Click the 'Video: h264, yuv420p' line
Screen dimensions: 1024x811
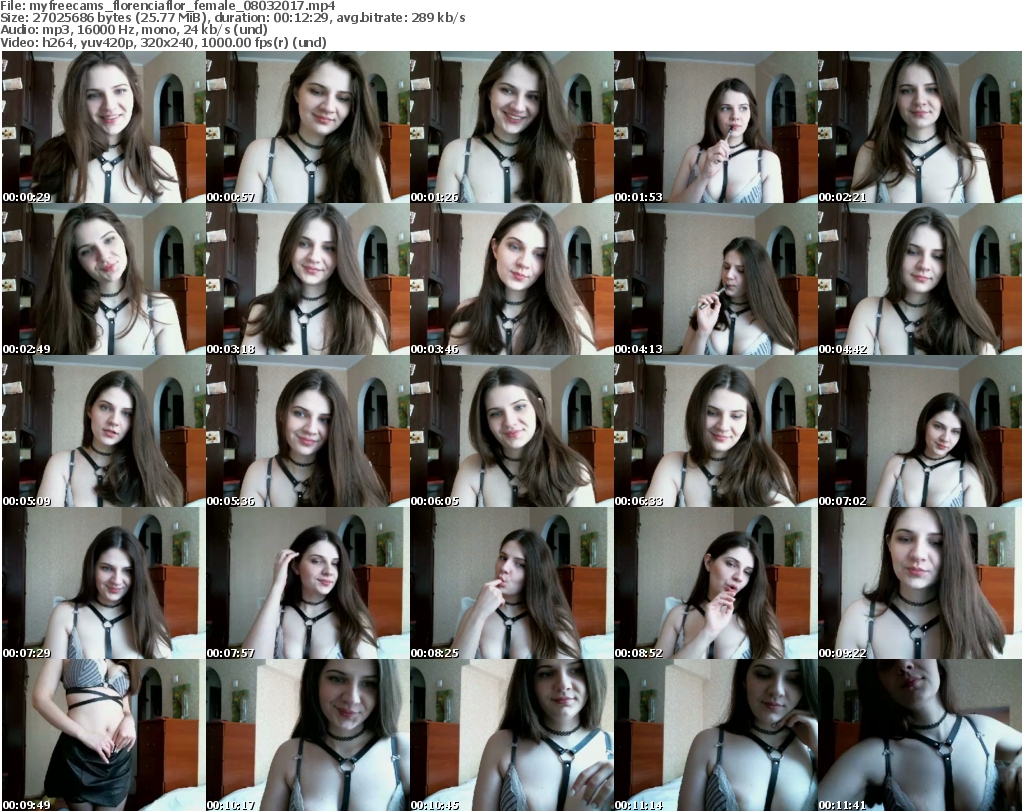click(x=163, y=42)
